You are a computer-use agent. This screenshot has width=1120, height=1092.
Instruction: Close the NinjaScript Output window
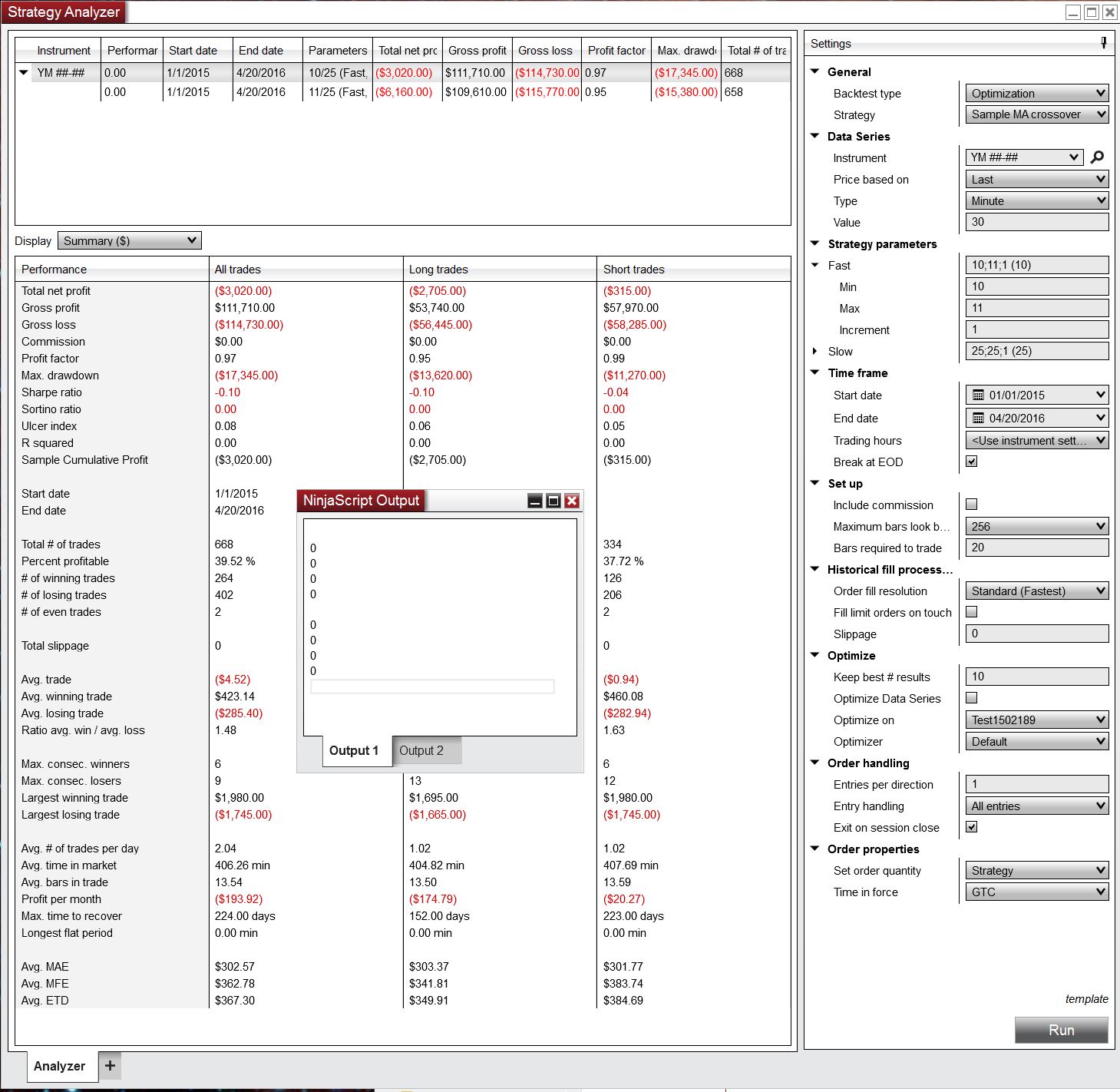point(572,501)
